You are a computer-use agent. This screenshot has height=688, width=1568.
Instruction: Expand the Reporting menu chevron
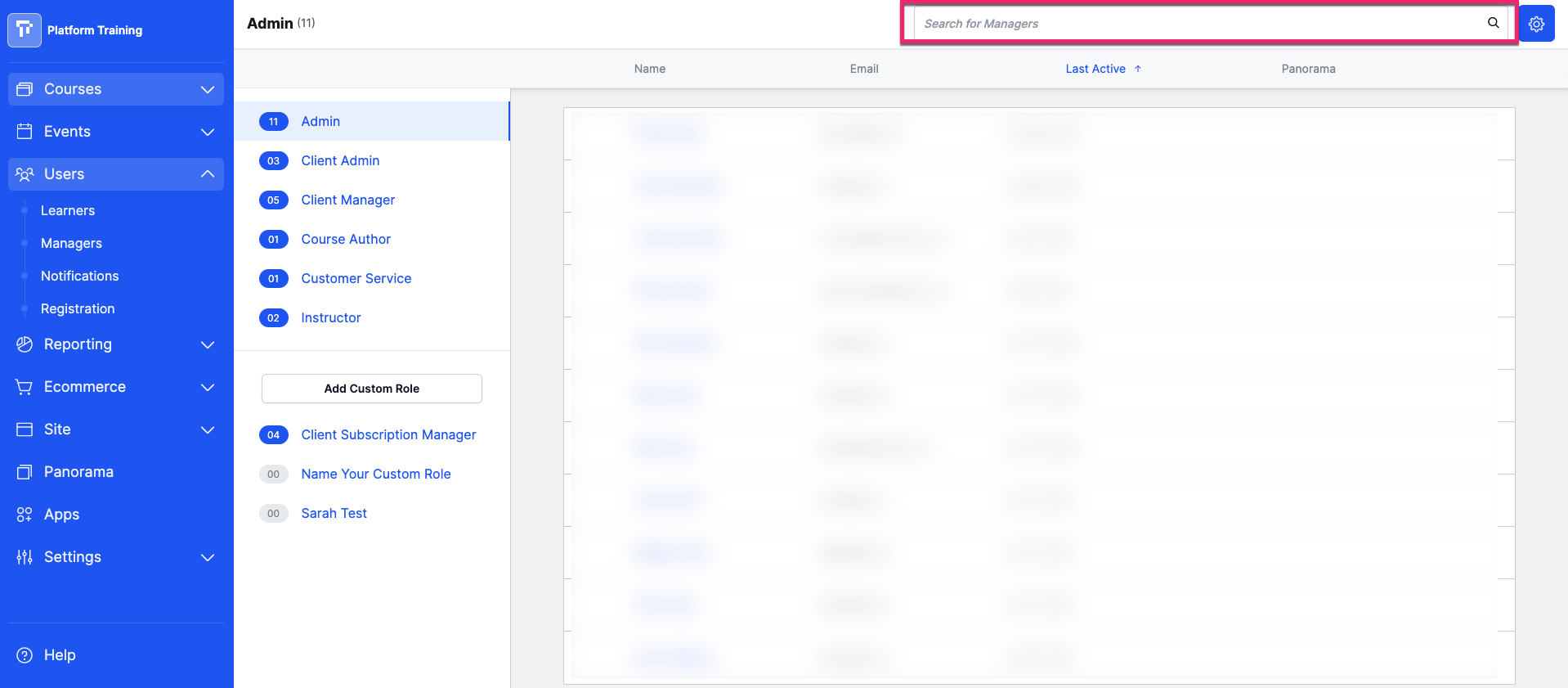click(x=208, y=344)
